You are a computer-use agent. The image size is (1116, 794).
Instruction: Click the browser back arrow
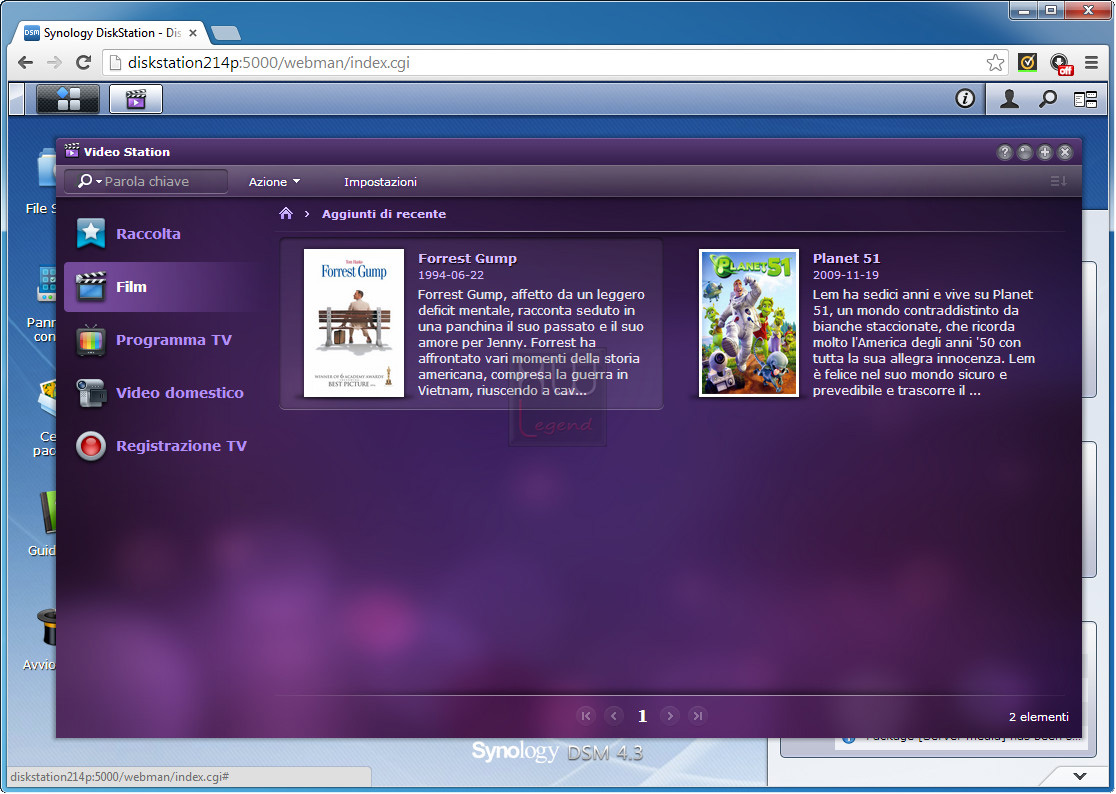click(26, 63)
